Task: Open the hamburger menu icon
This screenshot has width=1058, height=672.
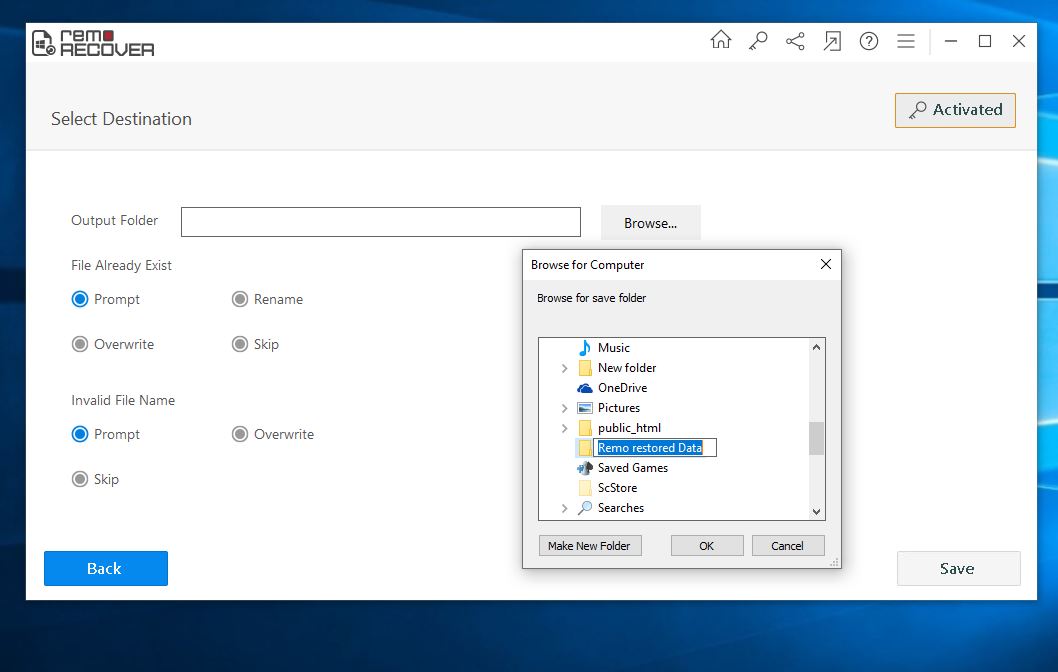Action: 906,41
